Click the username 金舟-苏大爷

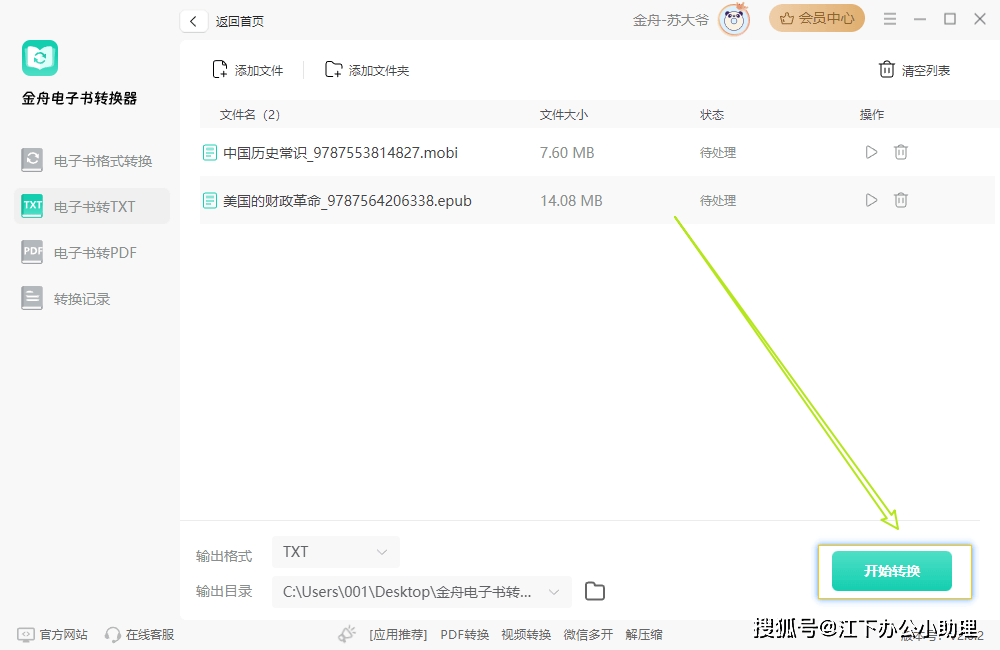[x=670, y=20]
